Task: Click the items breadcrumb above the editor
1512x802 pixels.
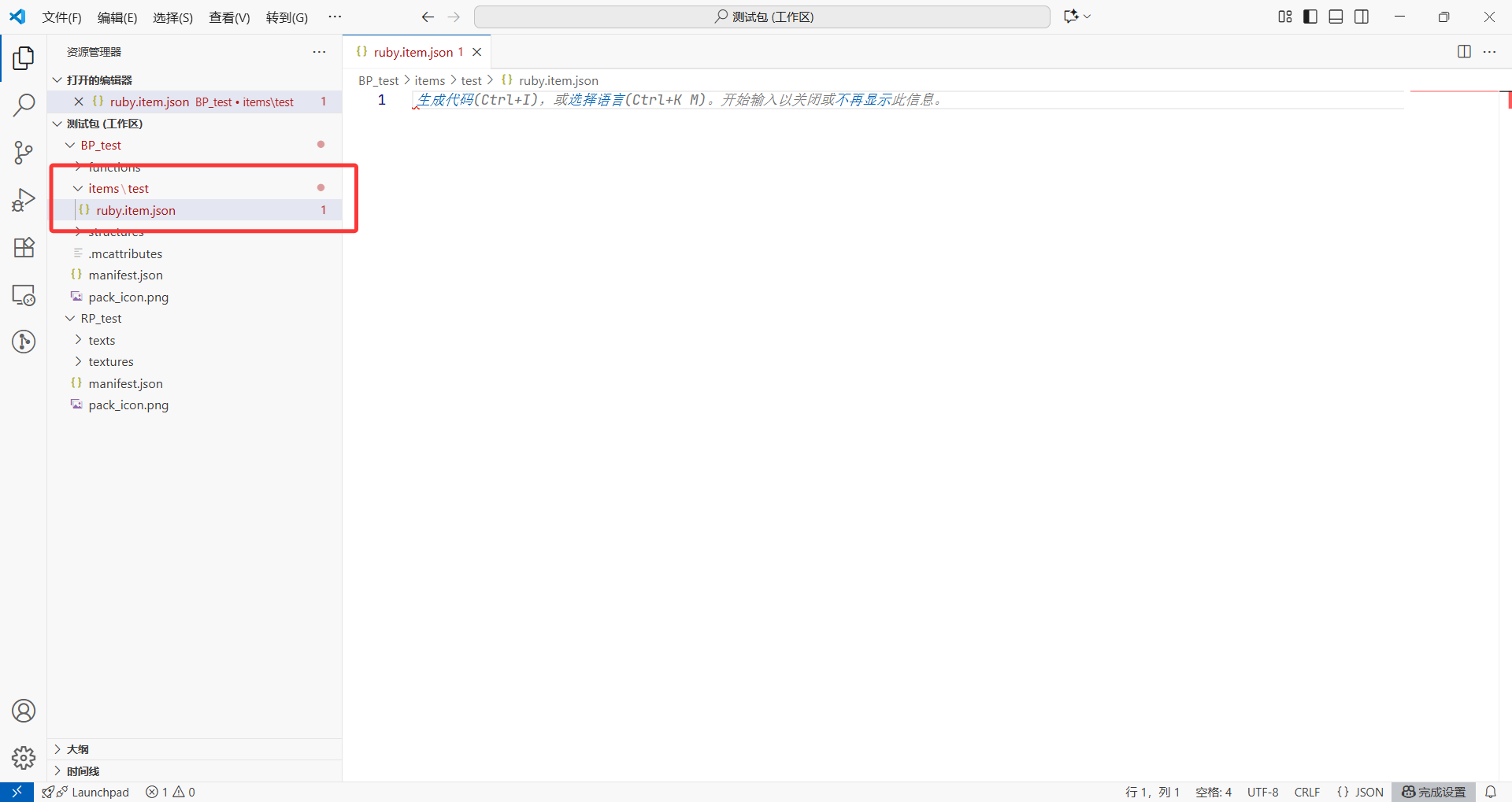Action: (x=429, y=80)
